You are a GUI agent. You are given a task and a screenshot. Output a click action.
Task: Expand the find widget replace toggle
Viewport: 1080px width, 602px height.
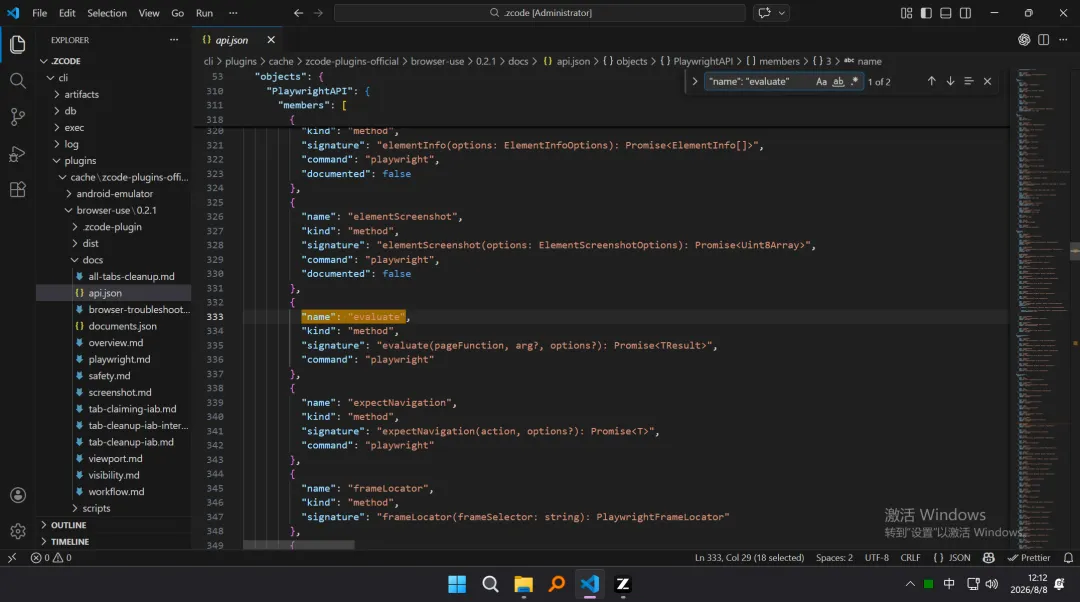coord(694,81)
